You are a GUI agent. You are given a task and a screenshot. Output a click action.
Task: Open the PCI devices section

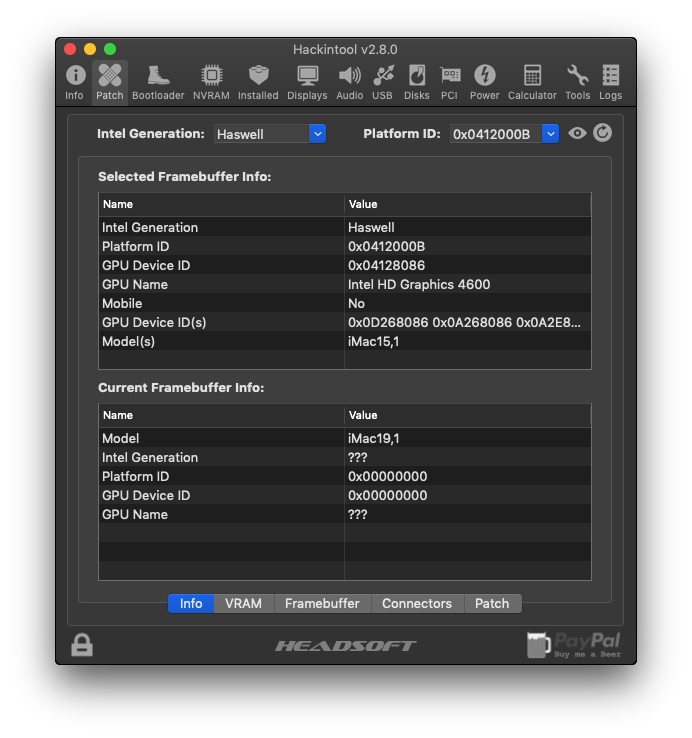pyautogui.click(x=449, y=82)
